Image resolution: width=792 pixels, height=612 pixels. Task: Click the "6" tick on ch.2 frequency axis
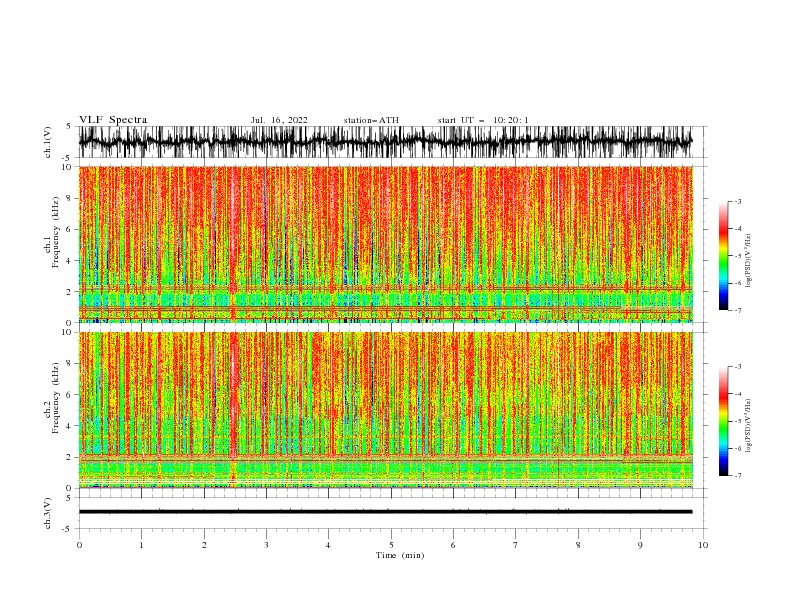pyautogui.click(x=70, y=395)
